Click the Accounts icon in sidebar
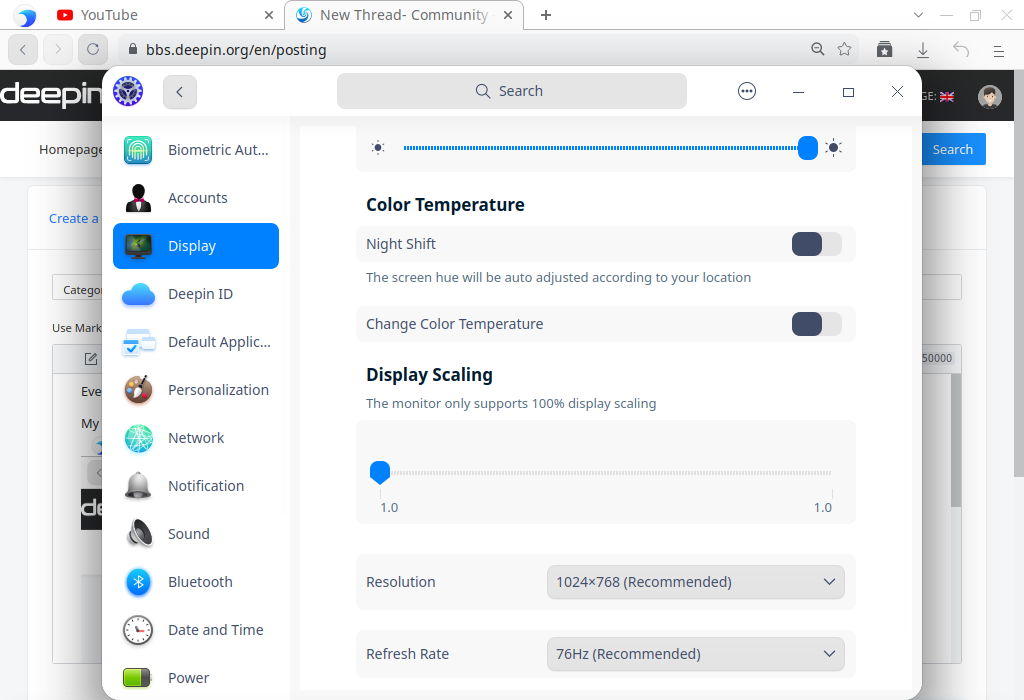Screen dimensions: 1024x700 click(138, 198)
